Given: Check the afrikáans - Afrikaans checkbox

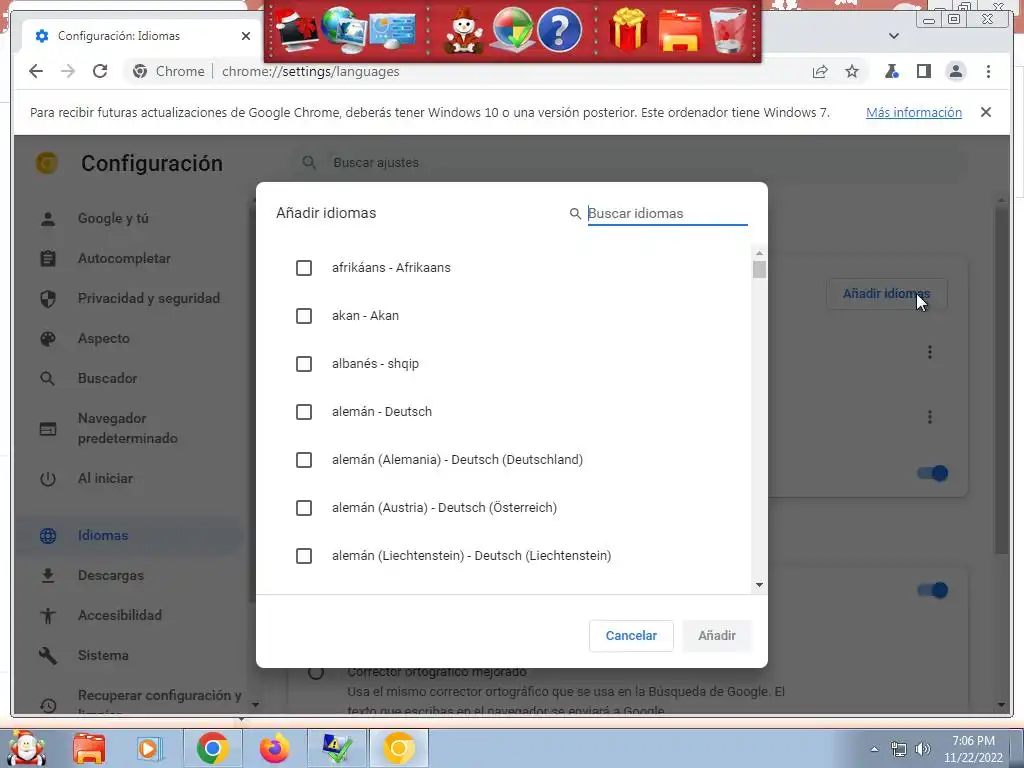Looking at the screenshot, I should (x=304, y=268).
